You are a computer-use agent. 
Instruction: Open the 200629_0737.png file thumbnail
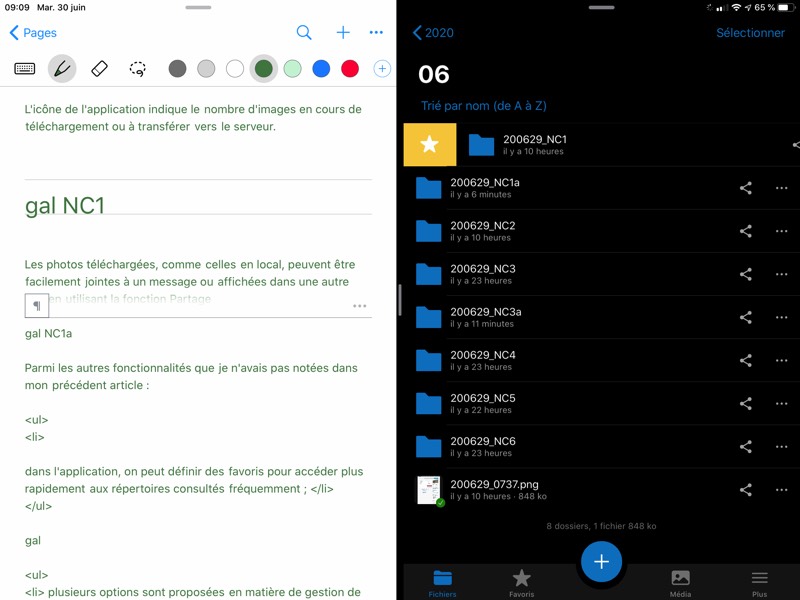pyautogui.click(x=430, y=490)
